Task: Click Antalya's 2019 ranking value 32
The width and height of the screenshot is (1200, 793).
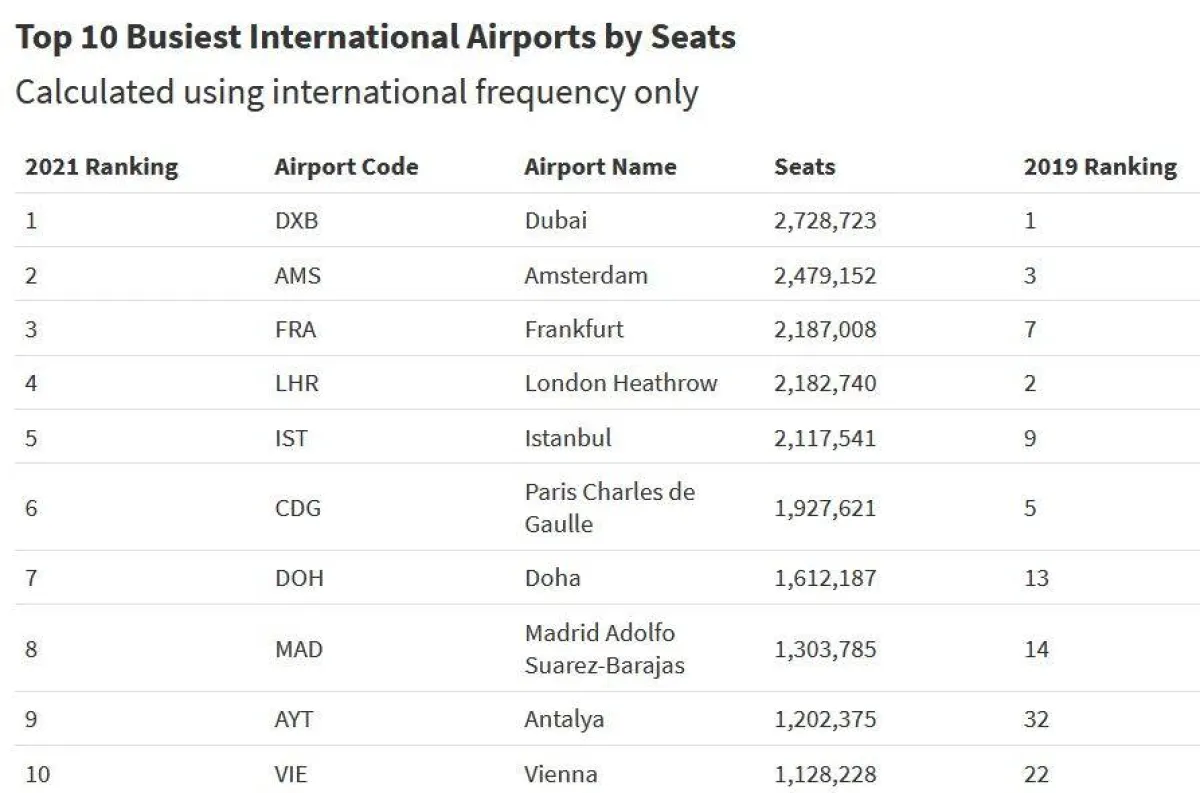Action: 1036,719
